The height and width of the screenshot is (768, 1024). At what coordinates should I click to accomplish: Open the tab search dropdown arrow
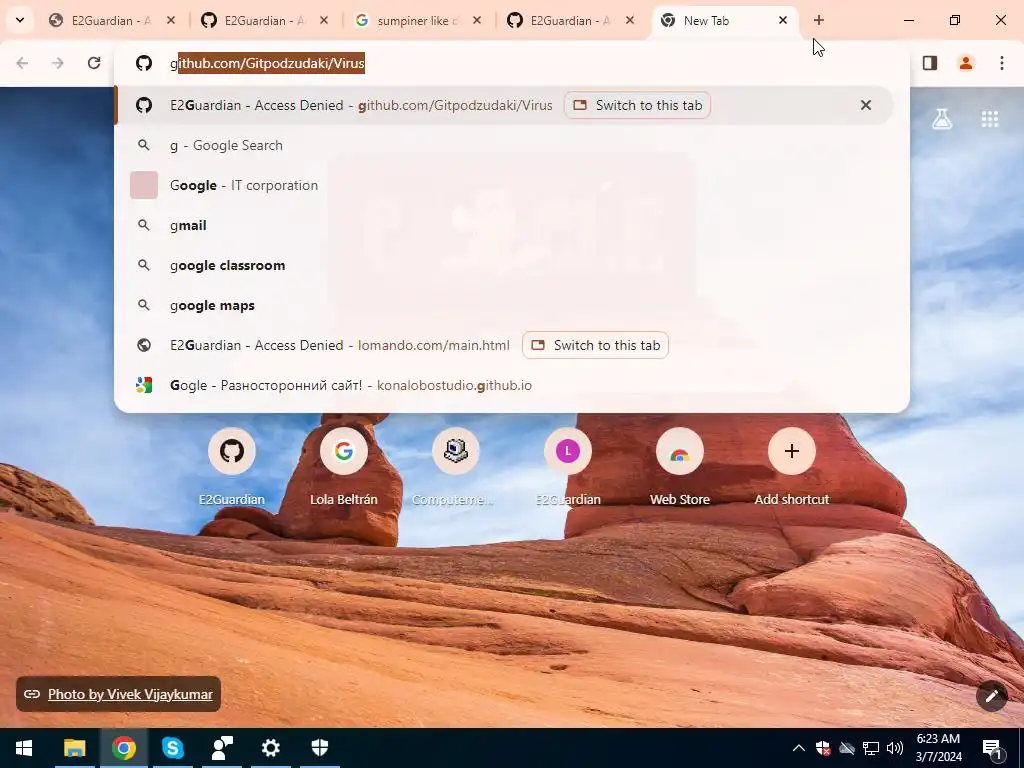point(20,20)
